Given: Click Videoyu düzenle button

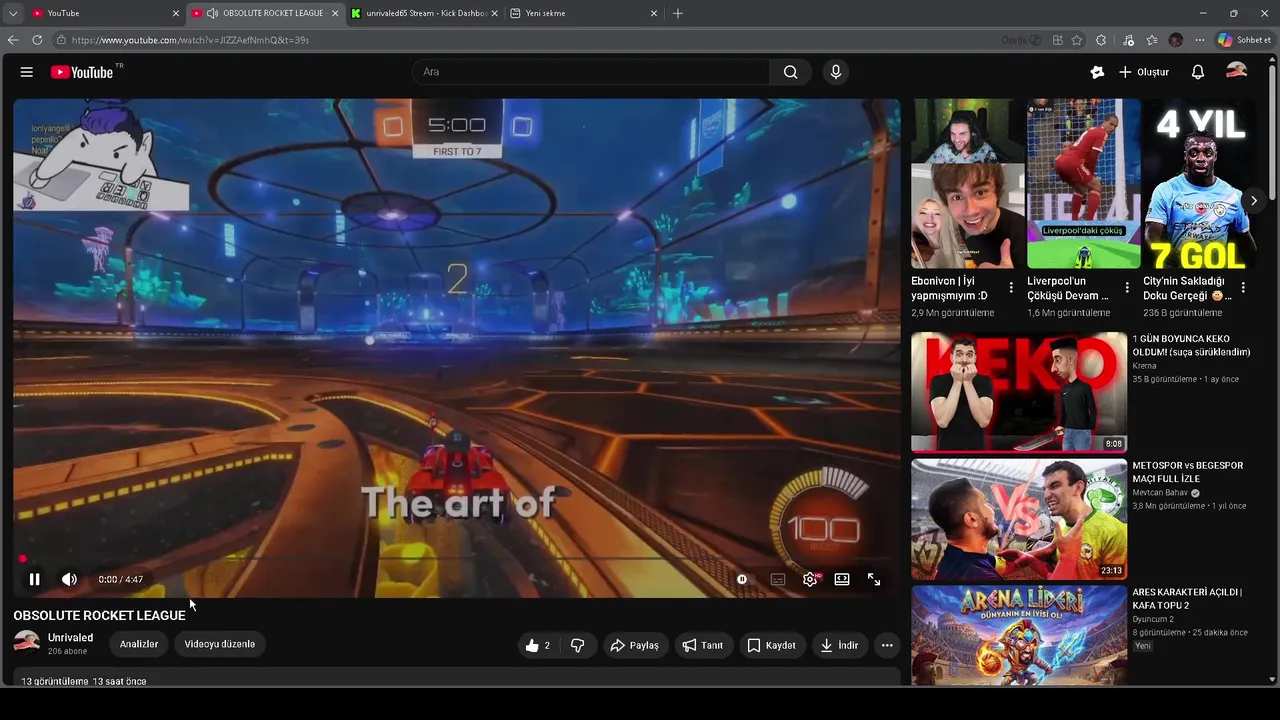Looking at the screenshot, I should tap(220, 644).
